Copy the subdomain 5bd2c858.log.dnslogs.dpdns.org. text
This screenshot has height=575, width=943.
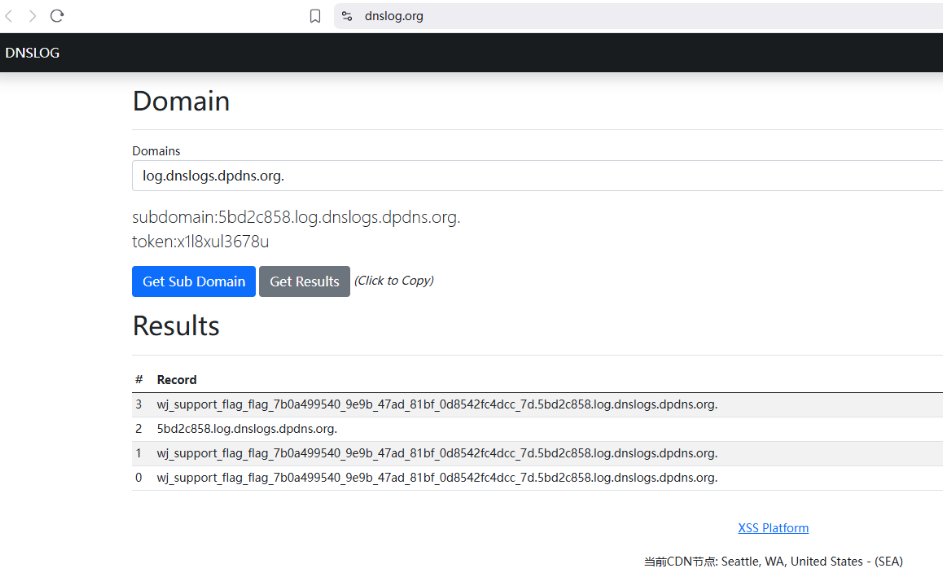(x=296, y=217)
